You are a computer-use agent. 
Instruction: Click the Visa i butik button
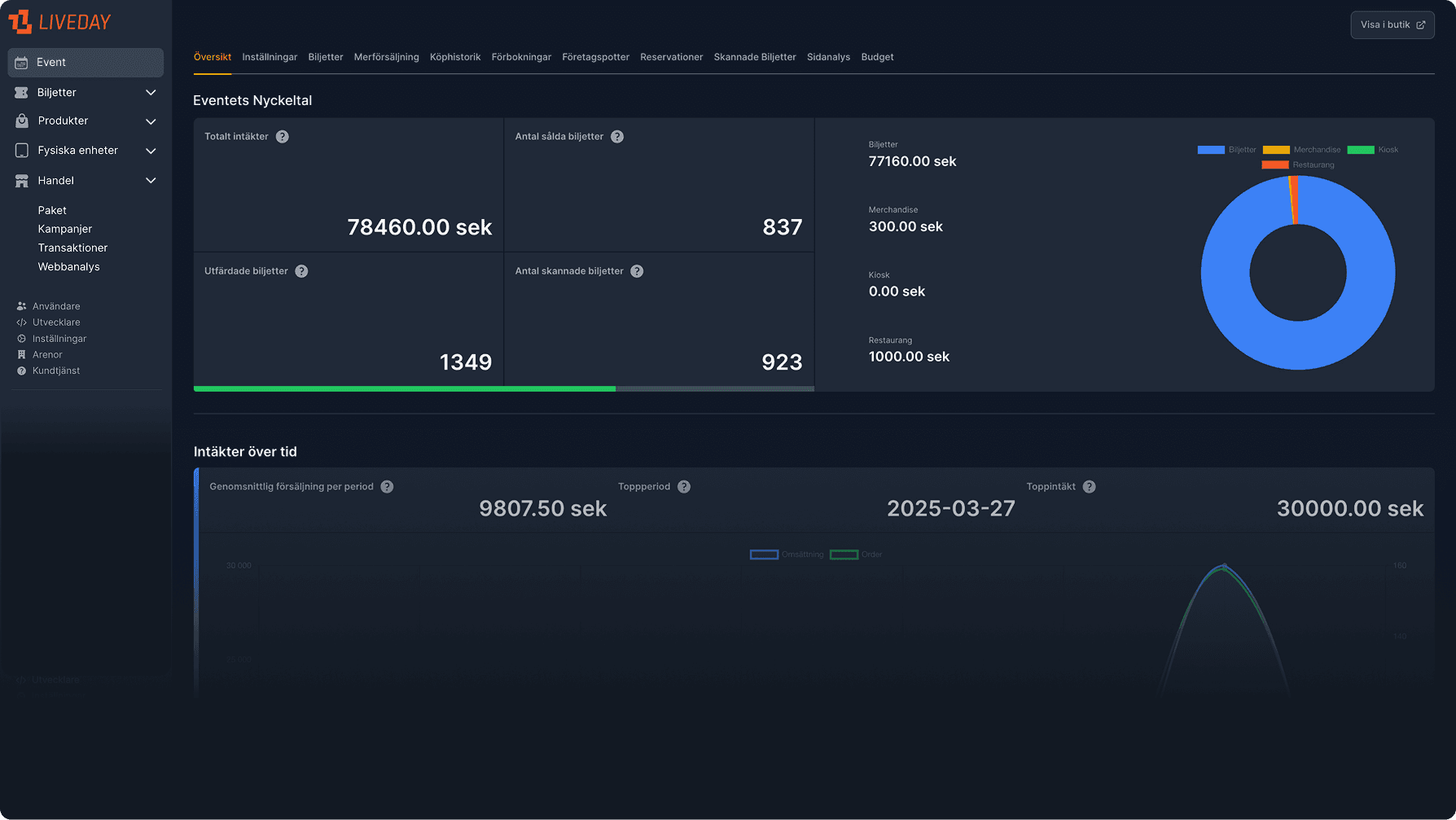pyautogui.click(x=1392, y=24)
